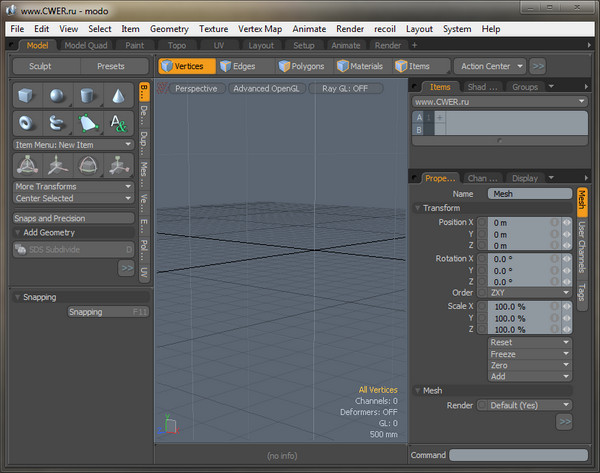Select the Cube primitive tool
The width and height of the screenshot is (600, 473).
point(27,96)
